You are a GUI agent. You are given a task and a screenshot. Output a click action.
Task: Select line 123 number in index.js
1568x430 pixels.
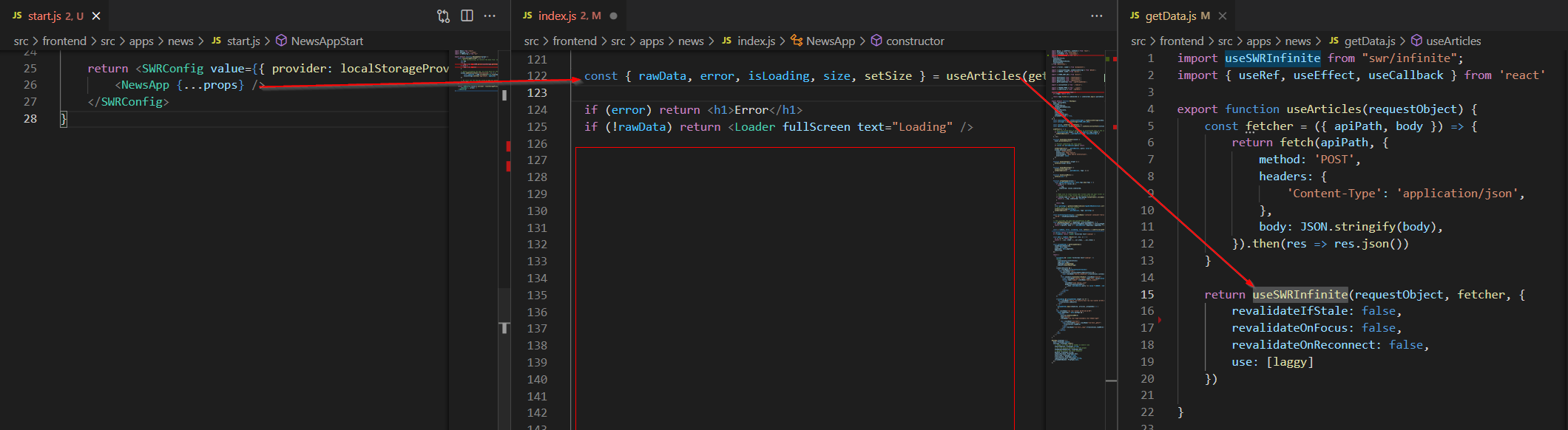click(537, 92)
